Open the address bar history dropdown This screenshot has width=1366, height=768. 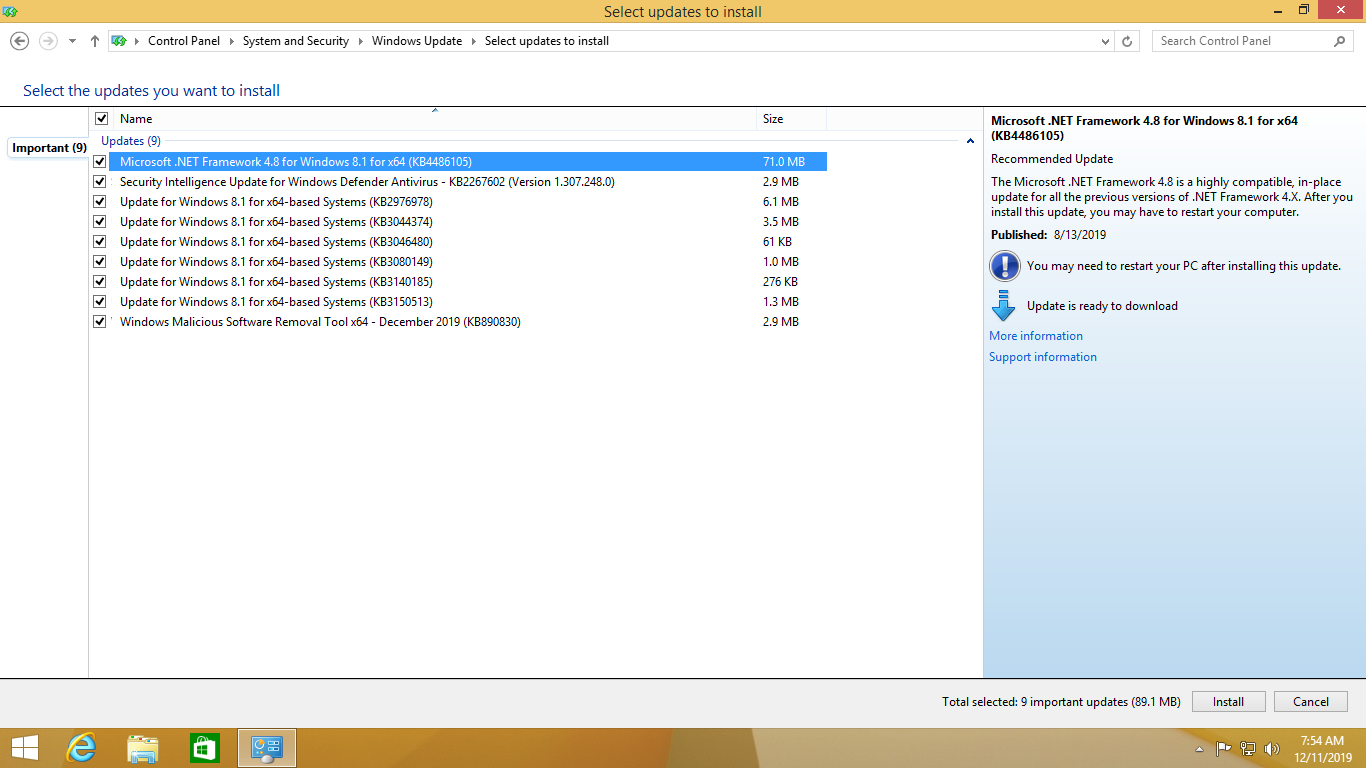pos(1105,41)
